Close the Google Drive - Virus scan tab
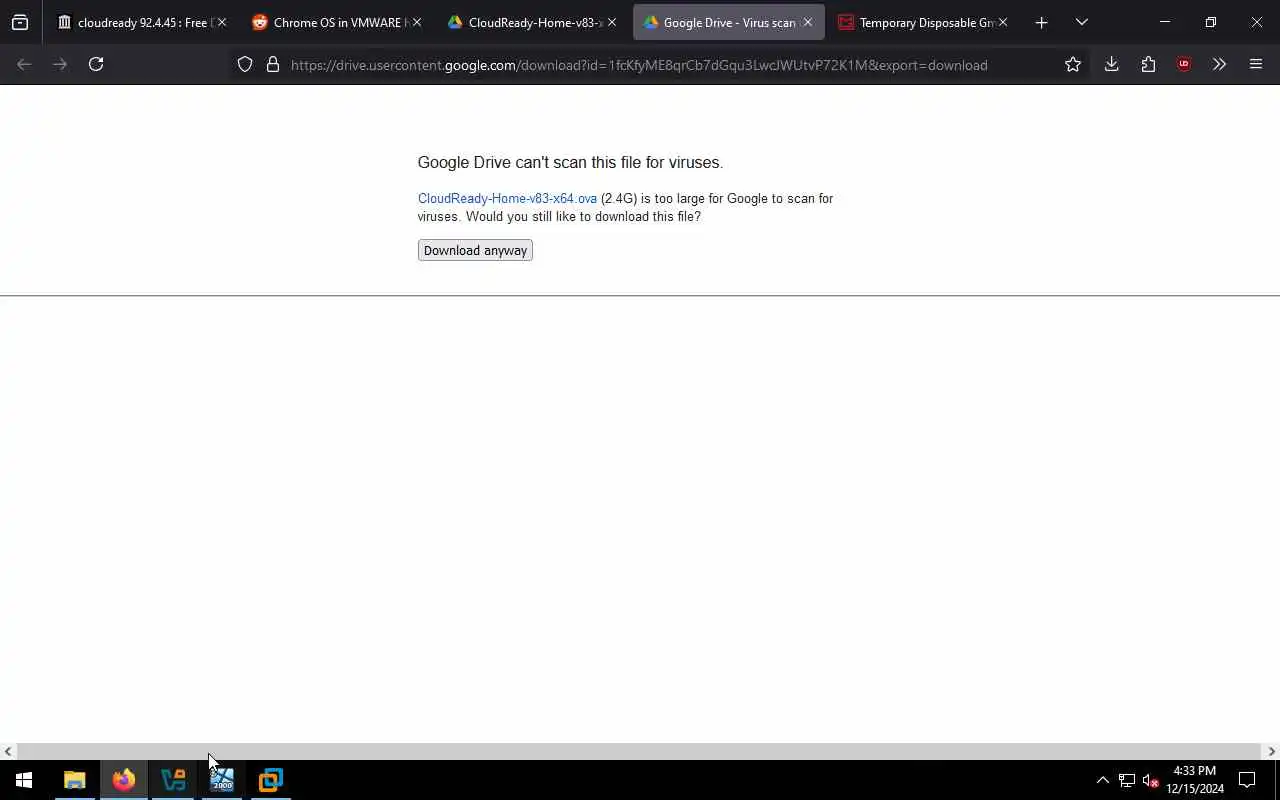This screenshot has height=800, width=1280. click(x=808, y=22)
